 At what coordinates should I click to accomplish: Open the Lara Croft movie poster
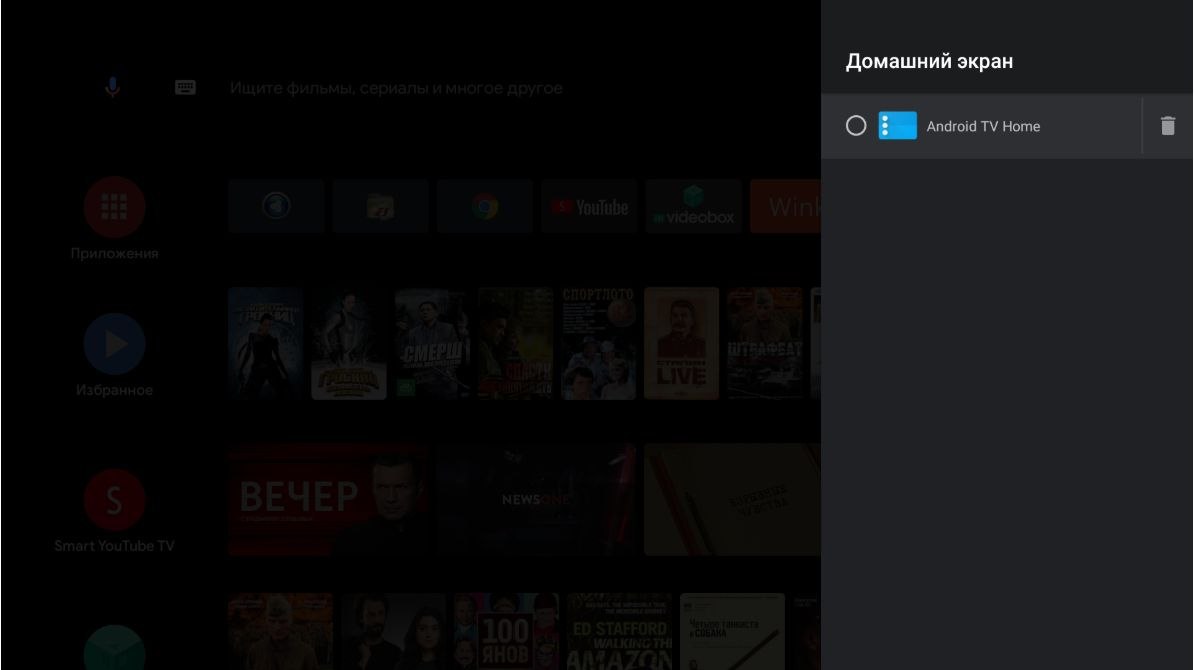click(266, 343)
